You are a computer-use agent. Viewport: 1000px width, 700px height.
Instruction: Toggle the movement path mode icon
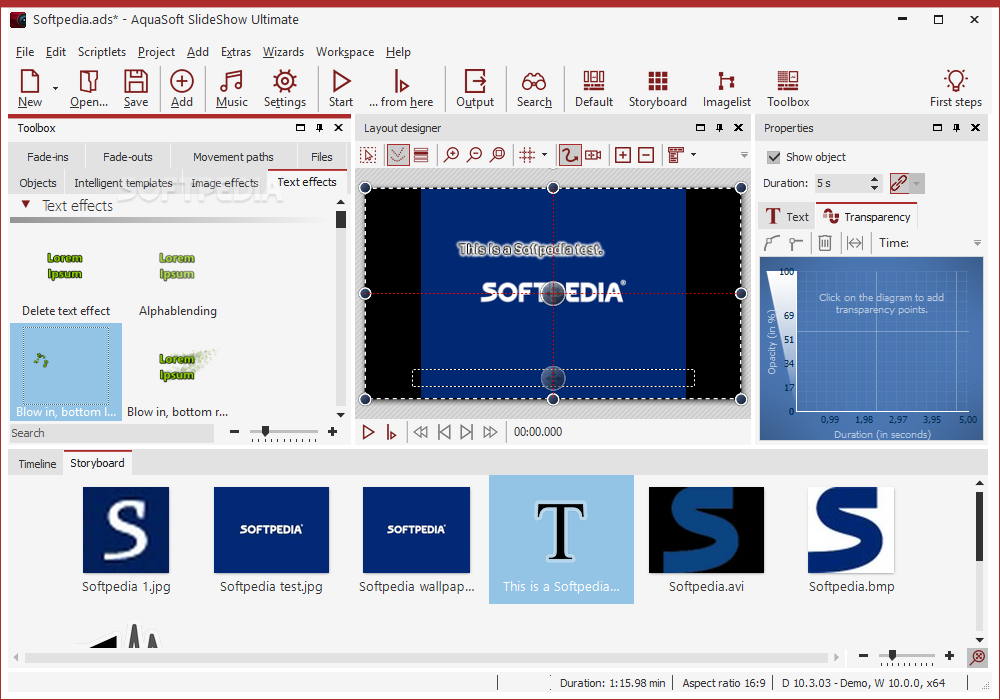click(570, 155)
